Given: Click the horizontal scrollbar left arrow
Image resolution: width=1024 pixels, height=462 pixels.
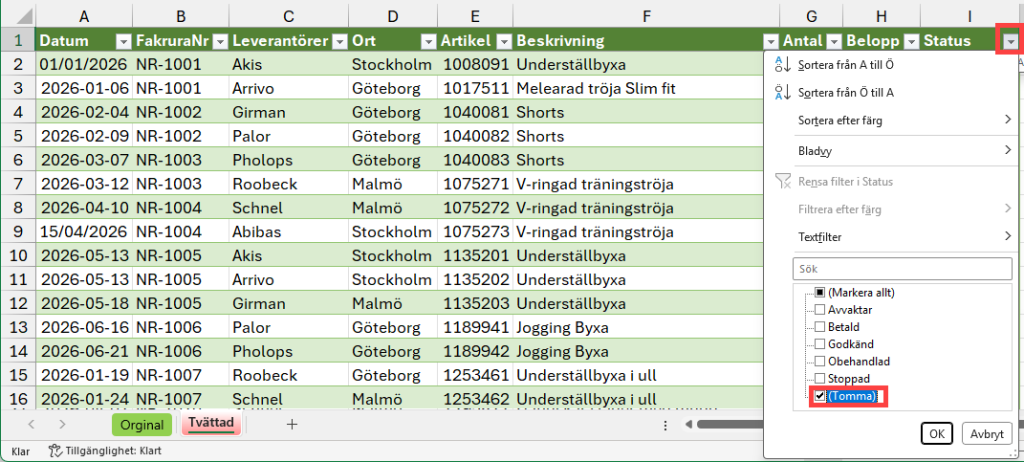Looking at the screenshot, I should [x=688, y=425].
